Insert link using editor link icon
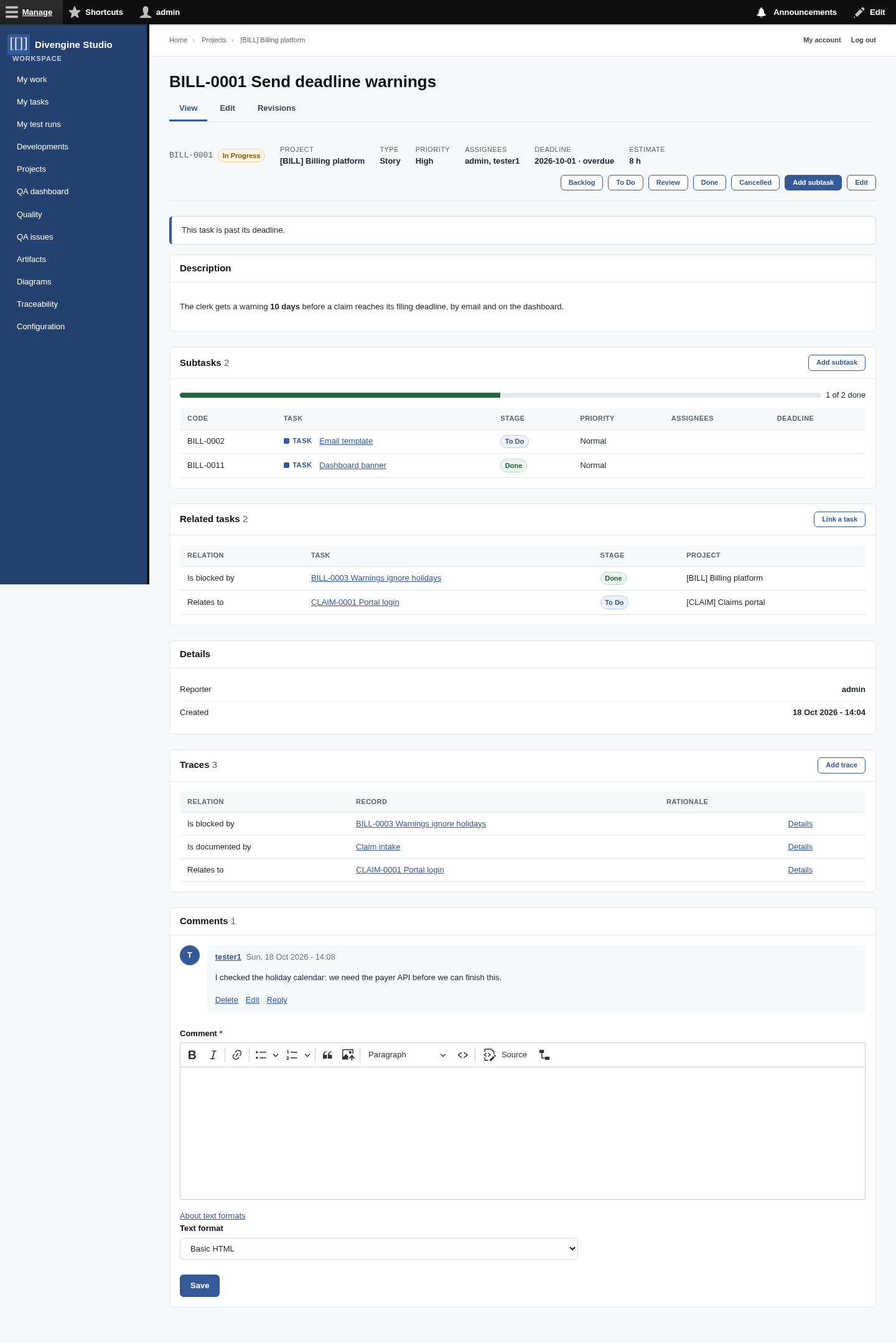 click(237, 1055)
